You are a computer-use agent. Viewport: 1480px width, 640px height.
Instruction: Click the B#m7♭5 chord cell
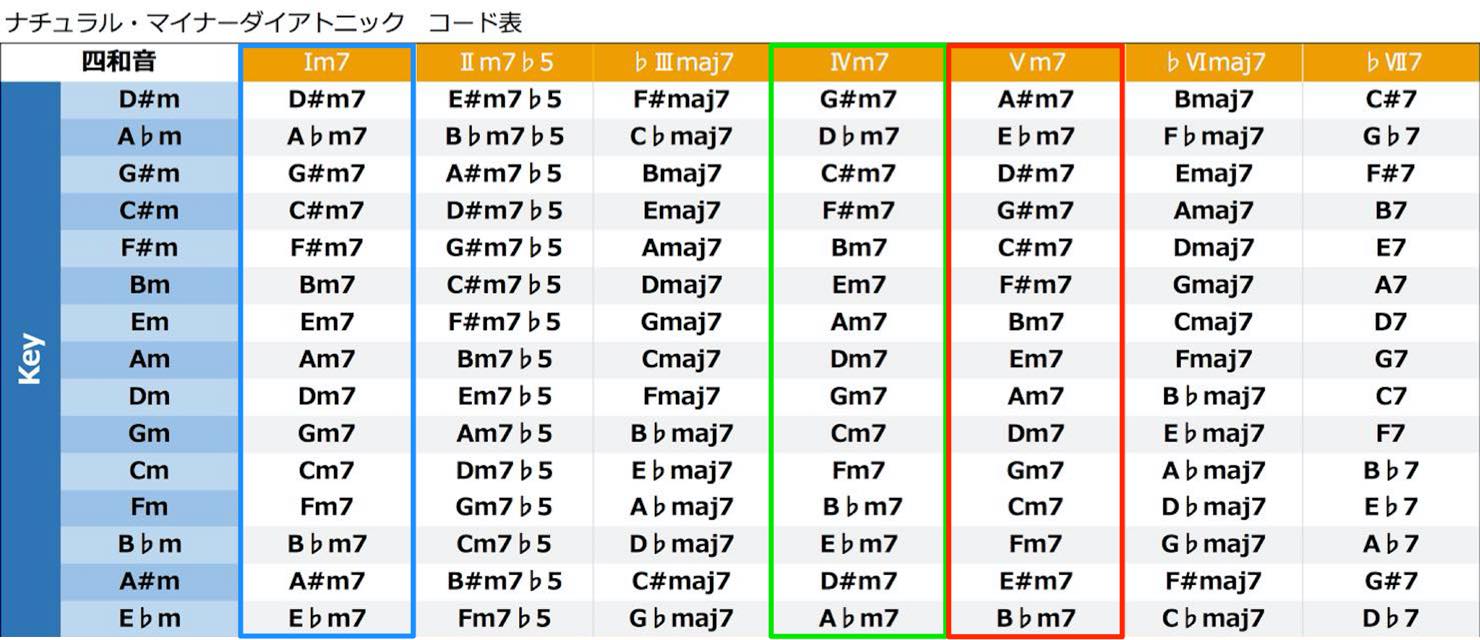click(504, 581)
